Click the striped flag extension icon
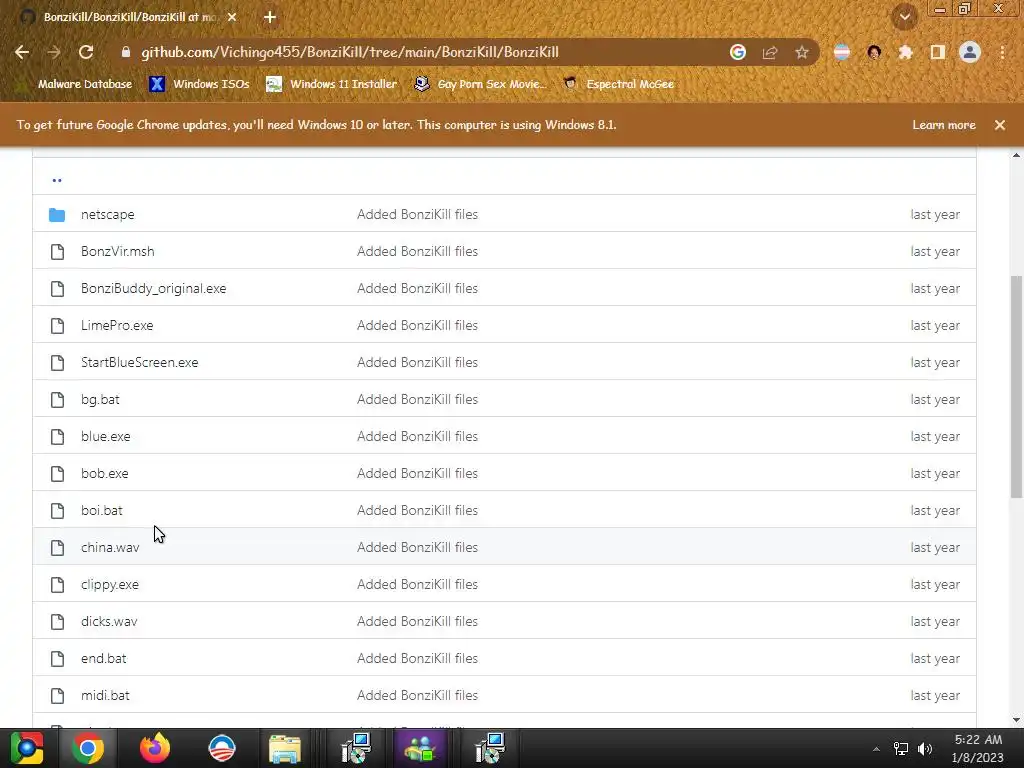Viewport: 1024px width, 768px height. click(x=842, y=52)
